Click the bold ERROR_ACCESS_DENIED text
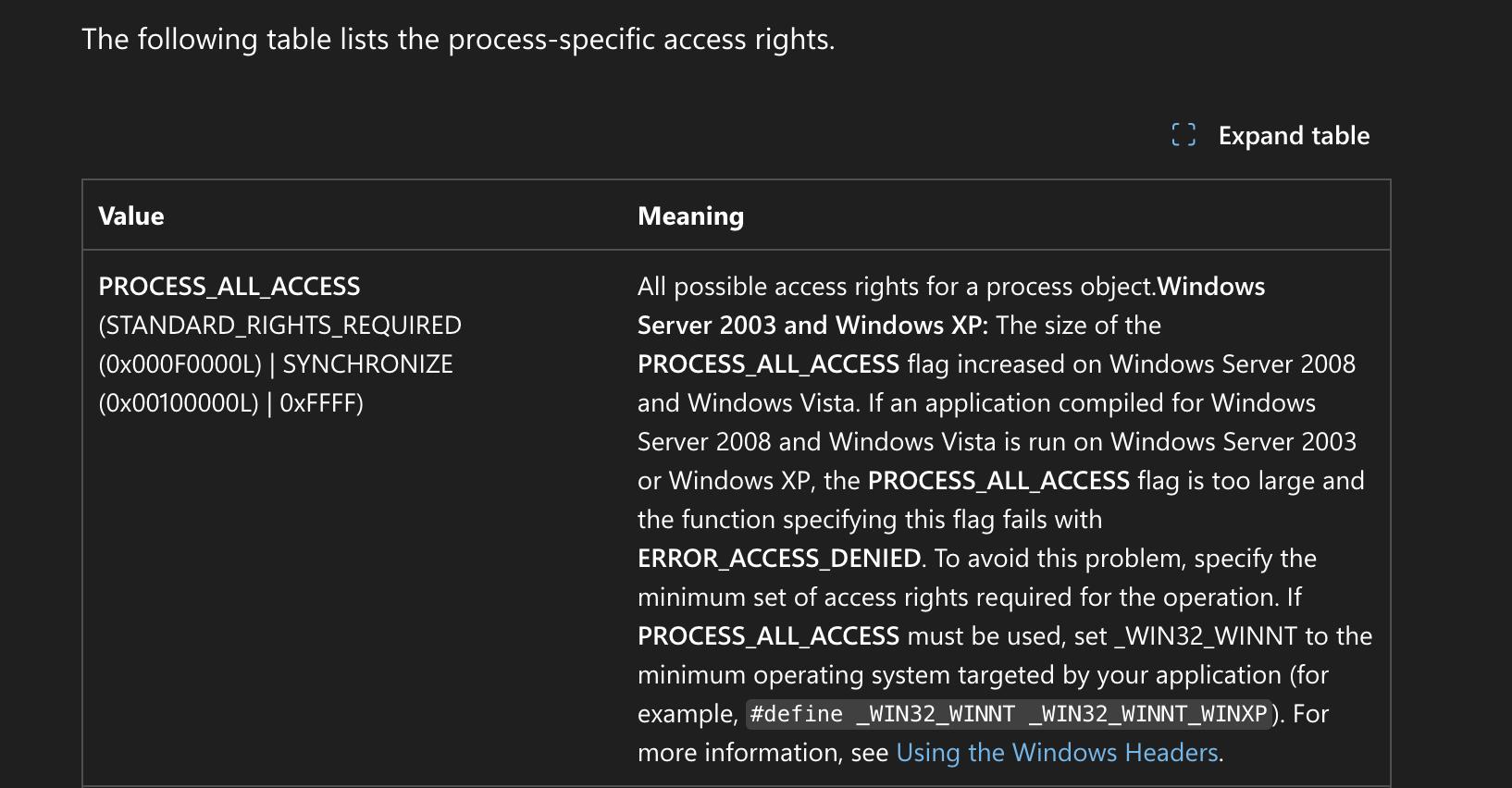 [779, 559]
